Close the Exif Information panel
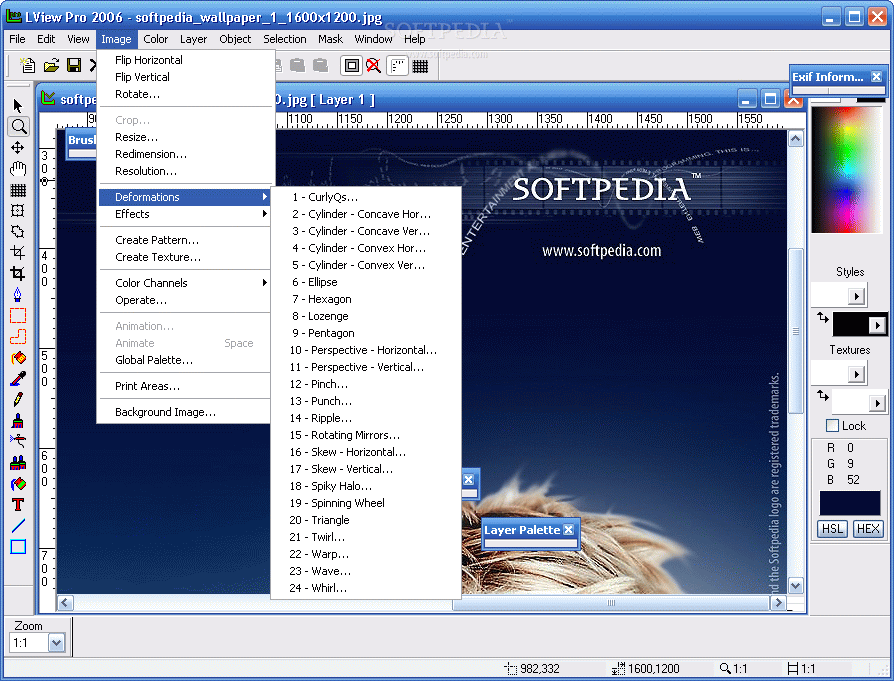 (x=876, y=76)
